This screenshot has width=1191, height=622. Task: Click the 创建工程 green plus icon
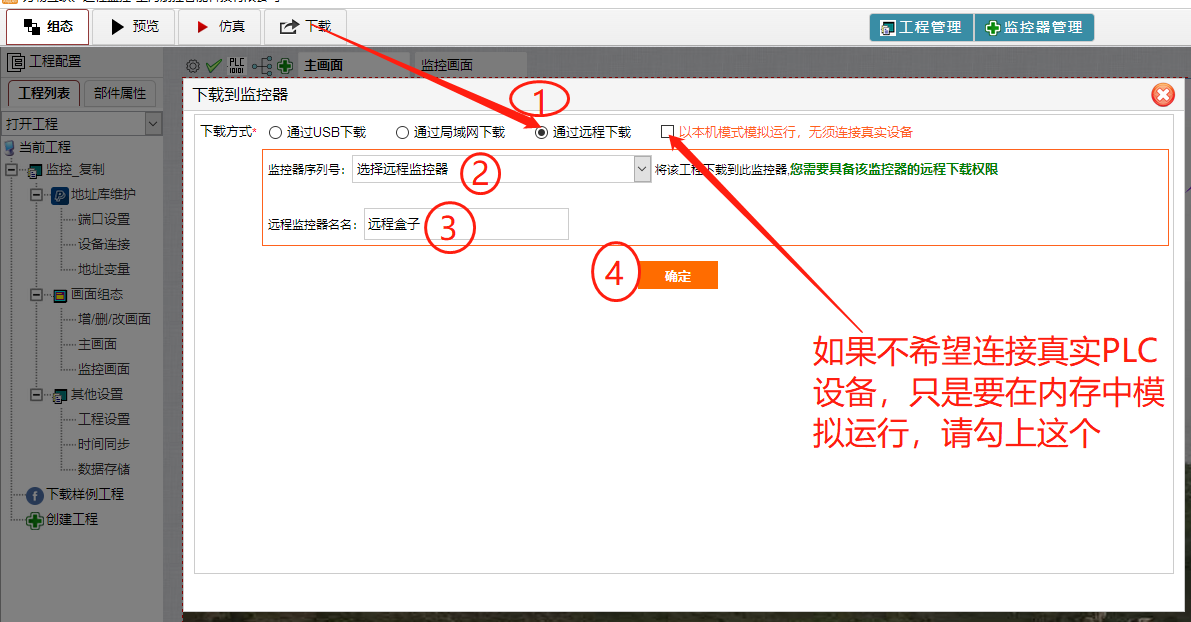[35, 520]
